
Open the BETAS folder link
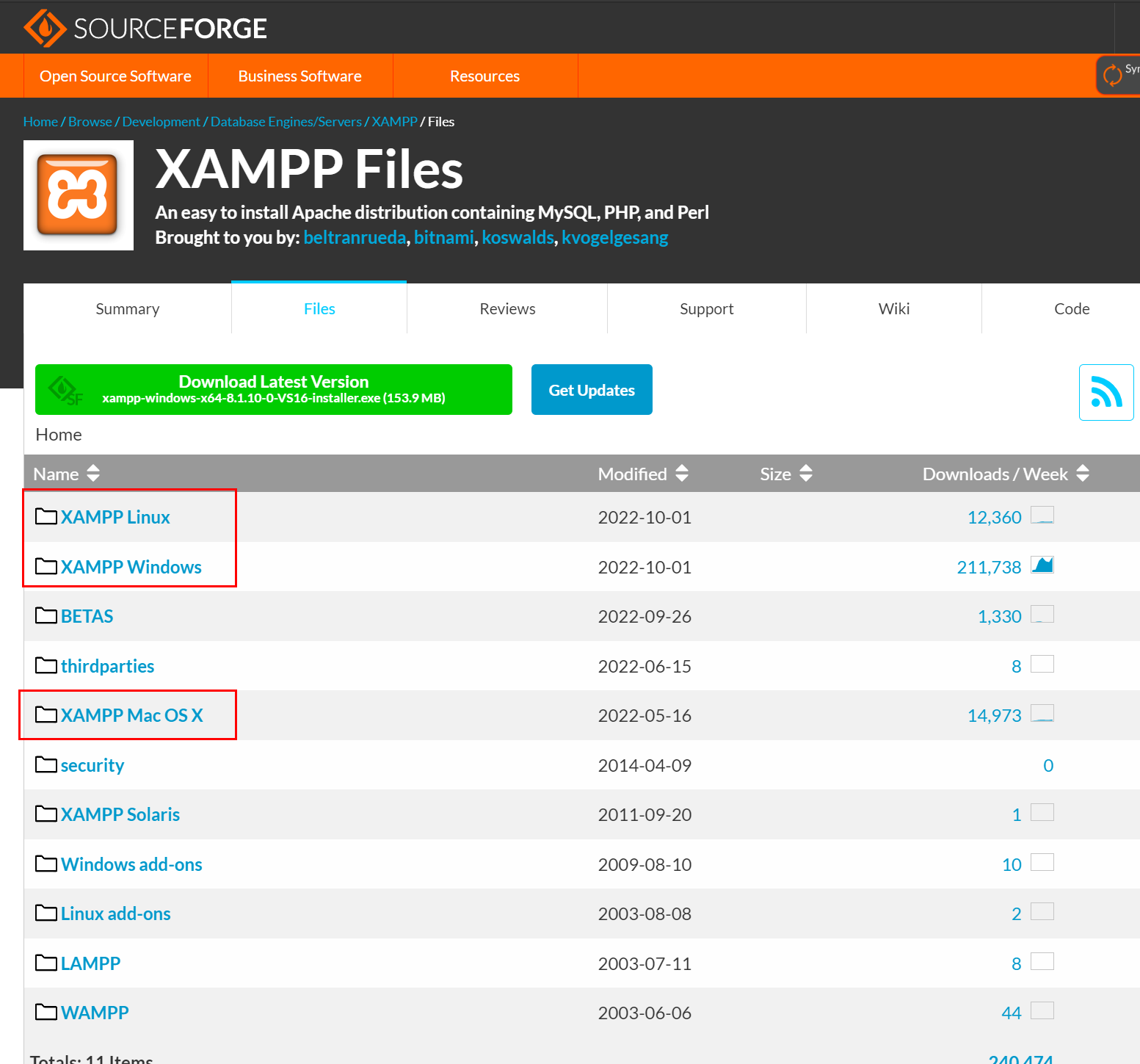[87, 616]
